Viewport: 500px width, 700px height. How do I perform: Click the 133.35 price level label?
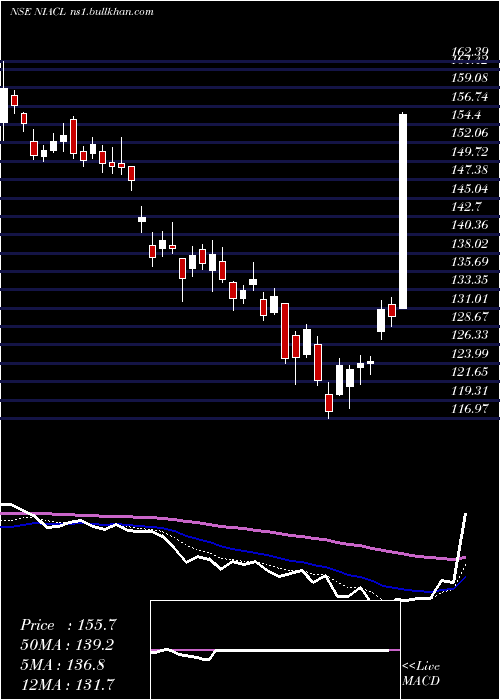pos(471,280)
